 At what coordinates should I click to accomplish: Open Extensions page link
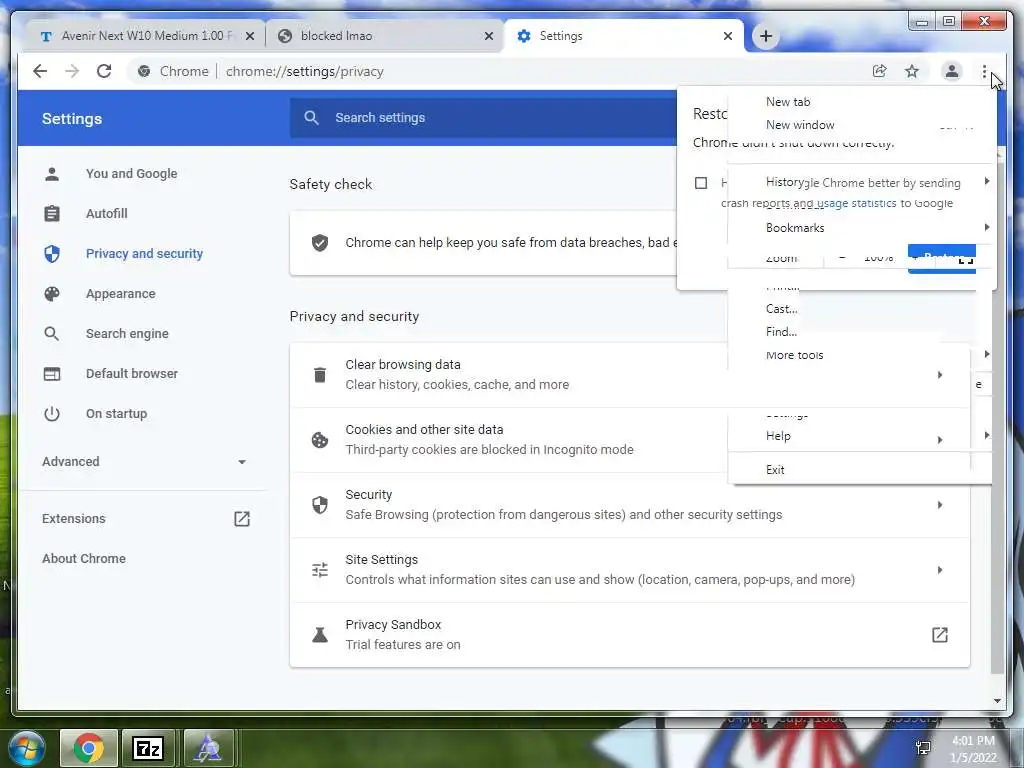(73, 519)
